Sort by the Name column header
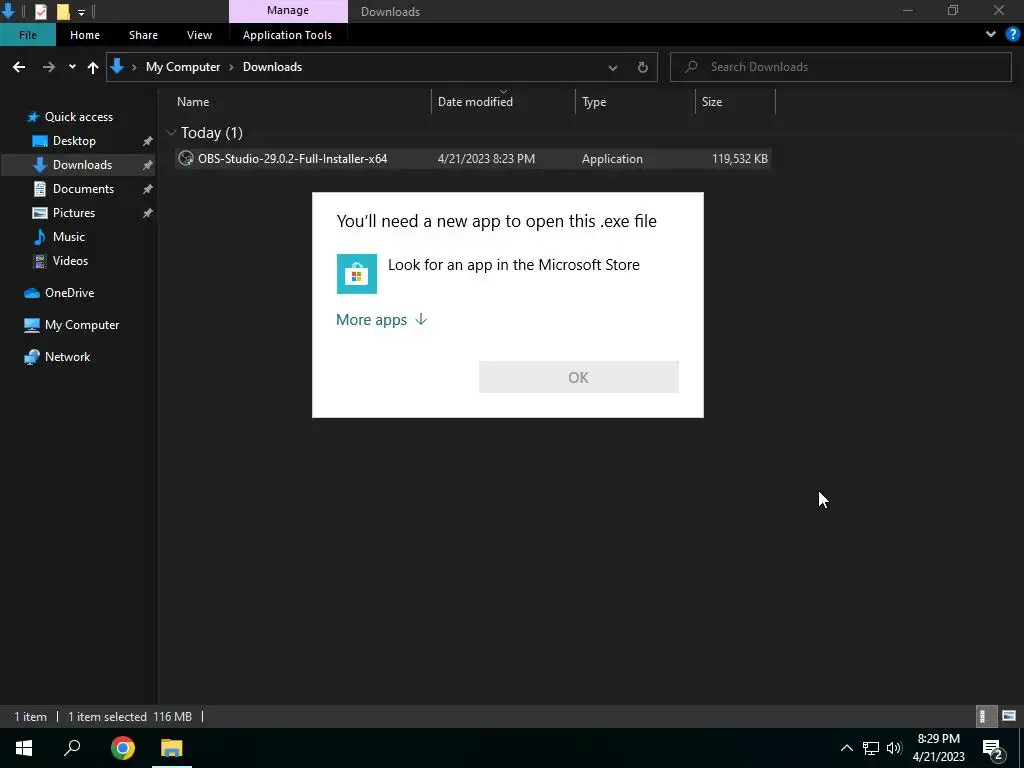The height and width of the screenshot is (768, 1024). click(x=302, y=102)
